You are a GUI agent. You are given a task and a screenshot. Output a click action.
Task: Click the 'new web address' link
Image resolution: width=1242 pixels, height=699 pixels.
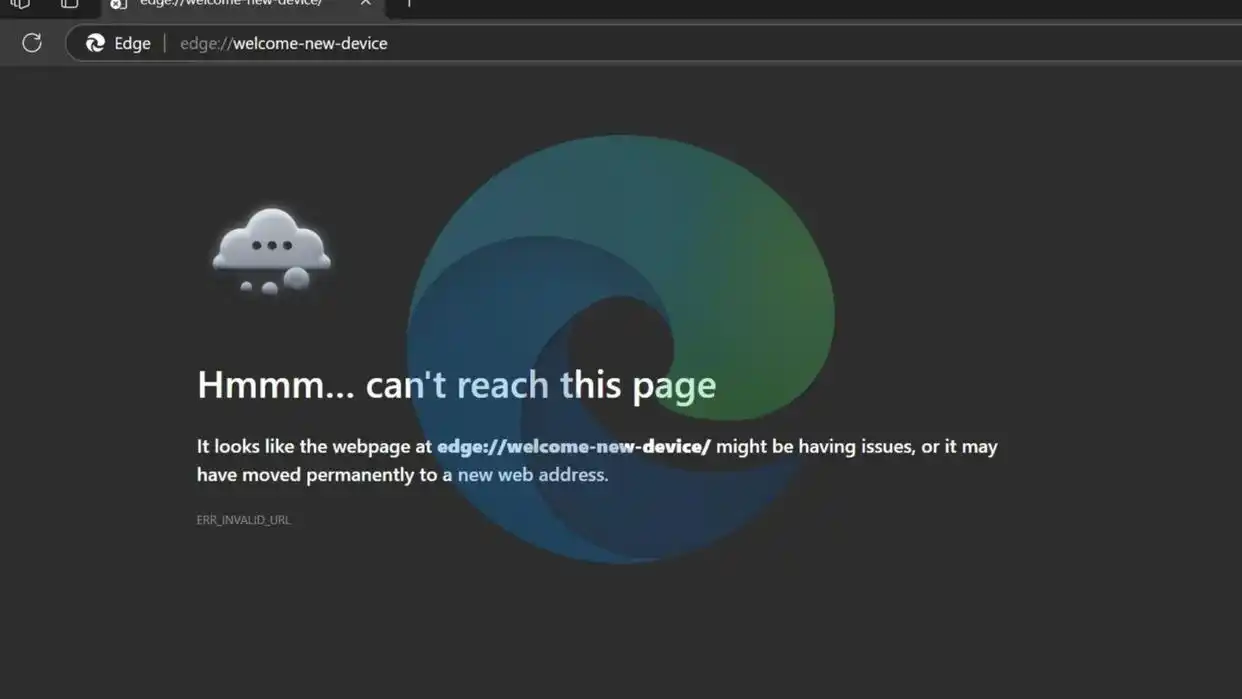(x=531, y=474)
